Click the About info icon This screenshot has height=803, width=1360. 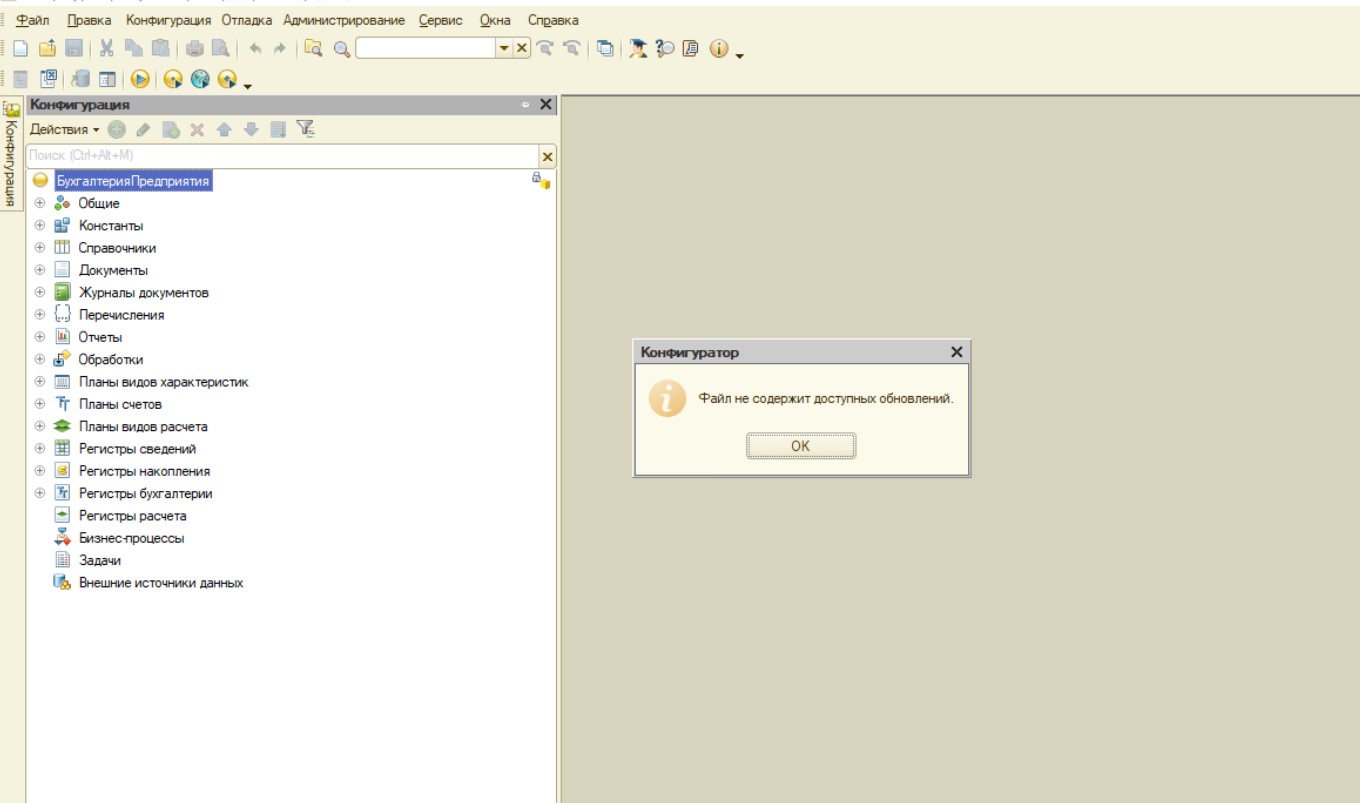pyautogui.click(x=718, y=48)
